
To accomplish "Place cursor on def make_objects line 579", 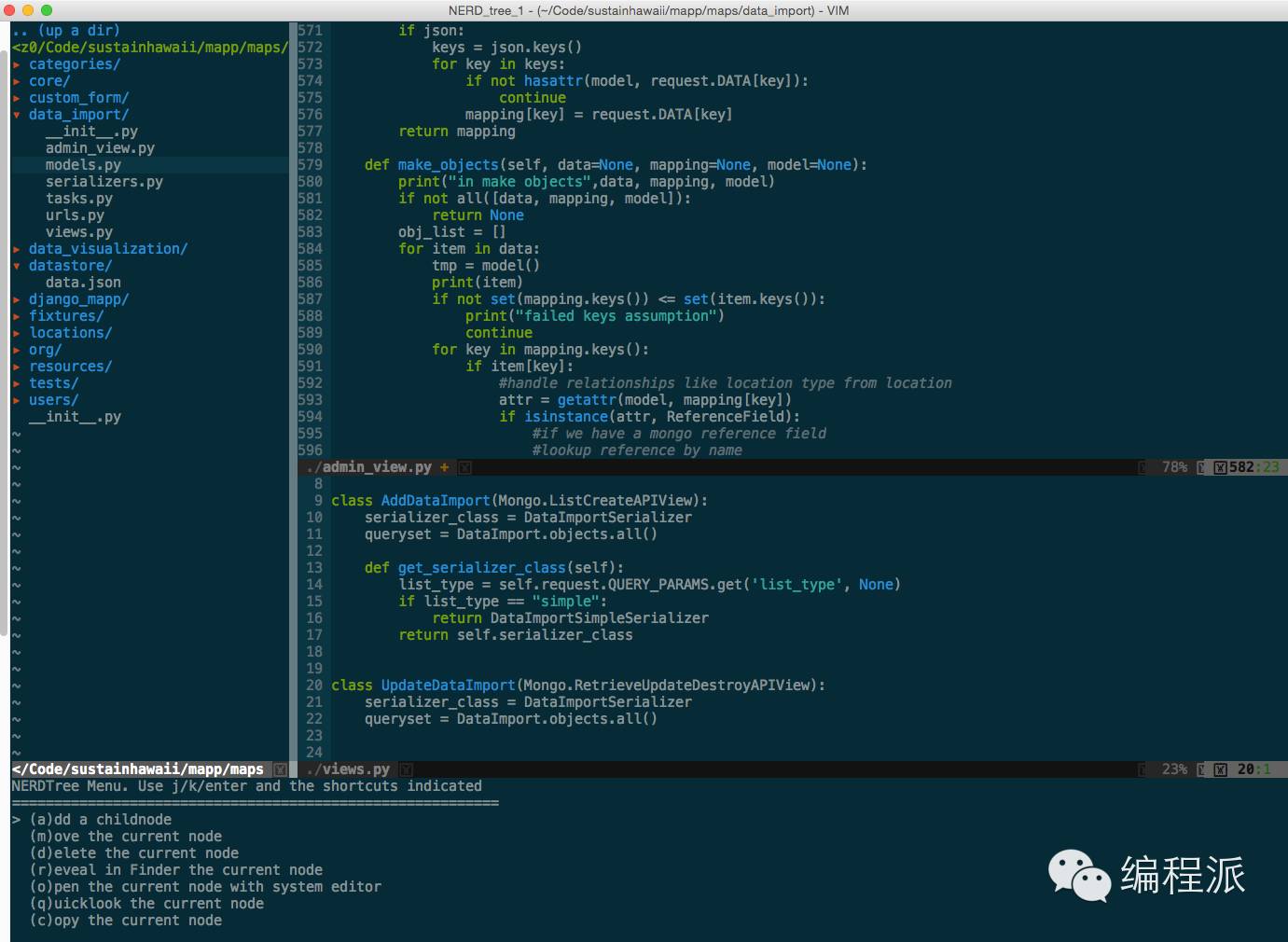I will [616, 165].
